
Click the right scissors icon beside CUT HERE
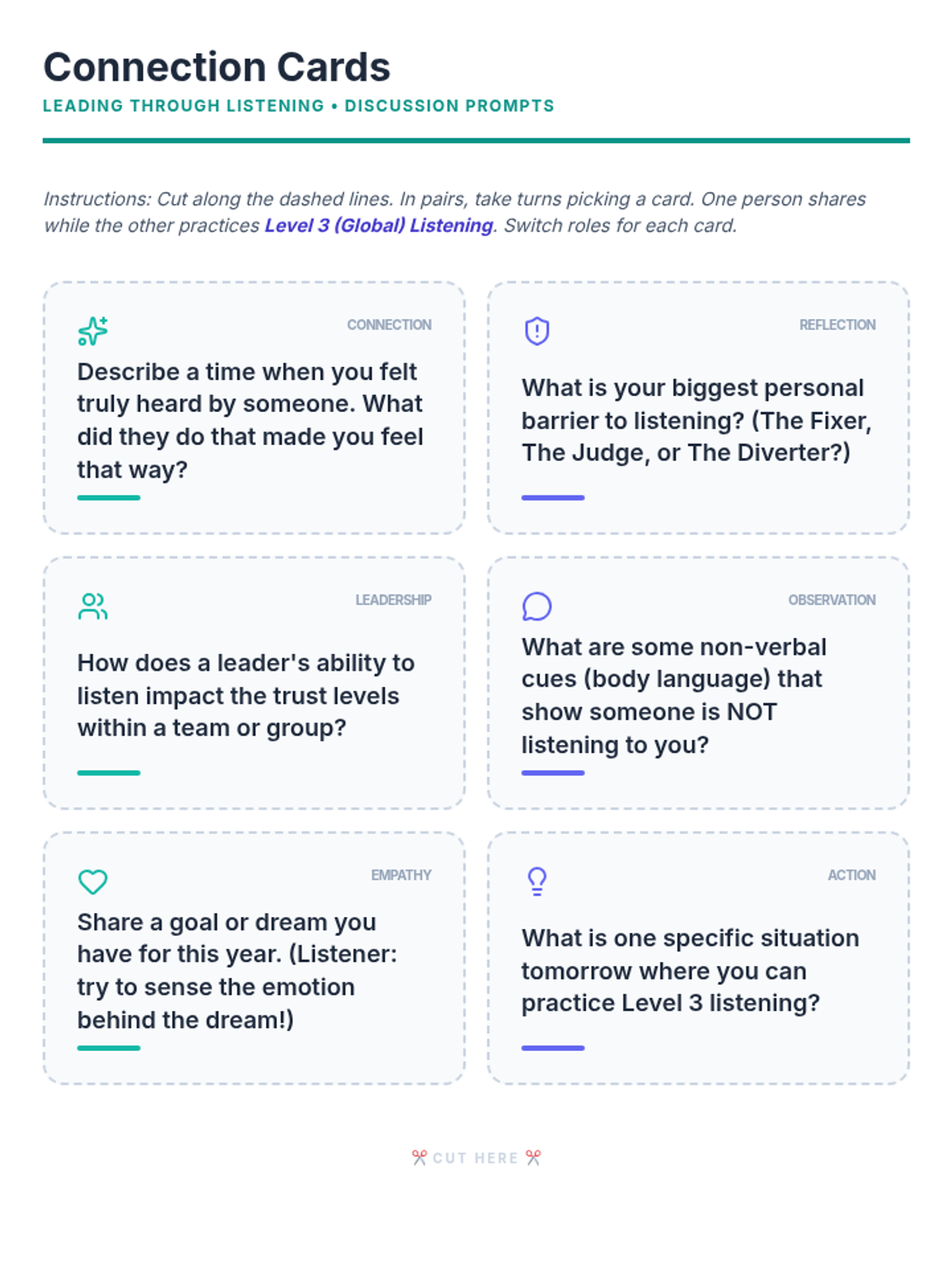click(x=533, y=1157)
